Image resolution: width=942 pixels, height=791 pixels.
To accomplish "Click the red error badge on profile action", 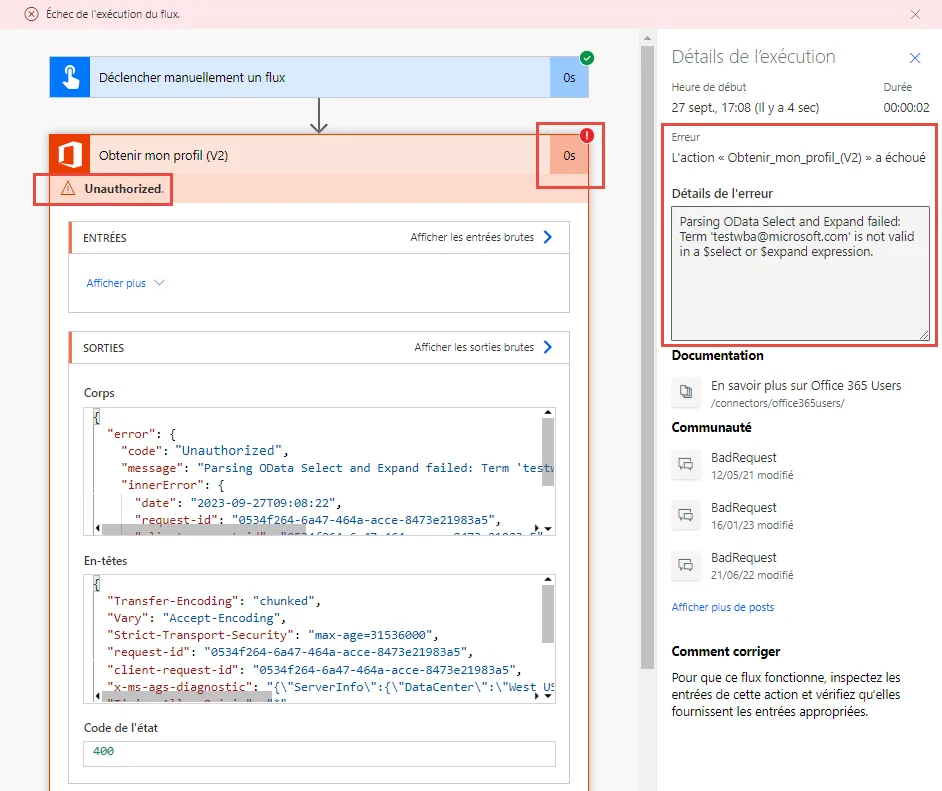I will (x=587, y=135).
